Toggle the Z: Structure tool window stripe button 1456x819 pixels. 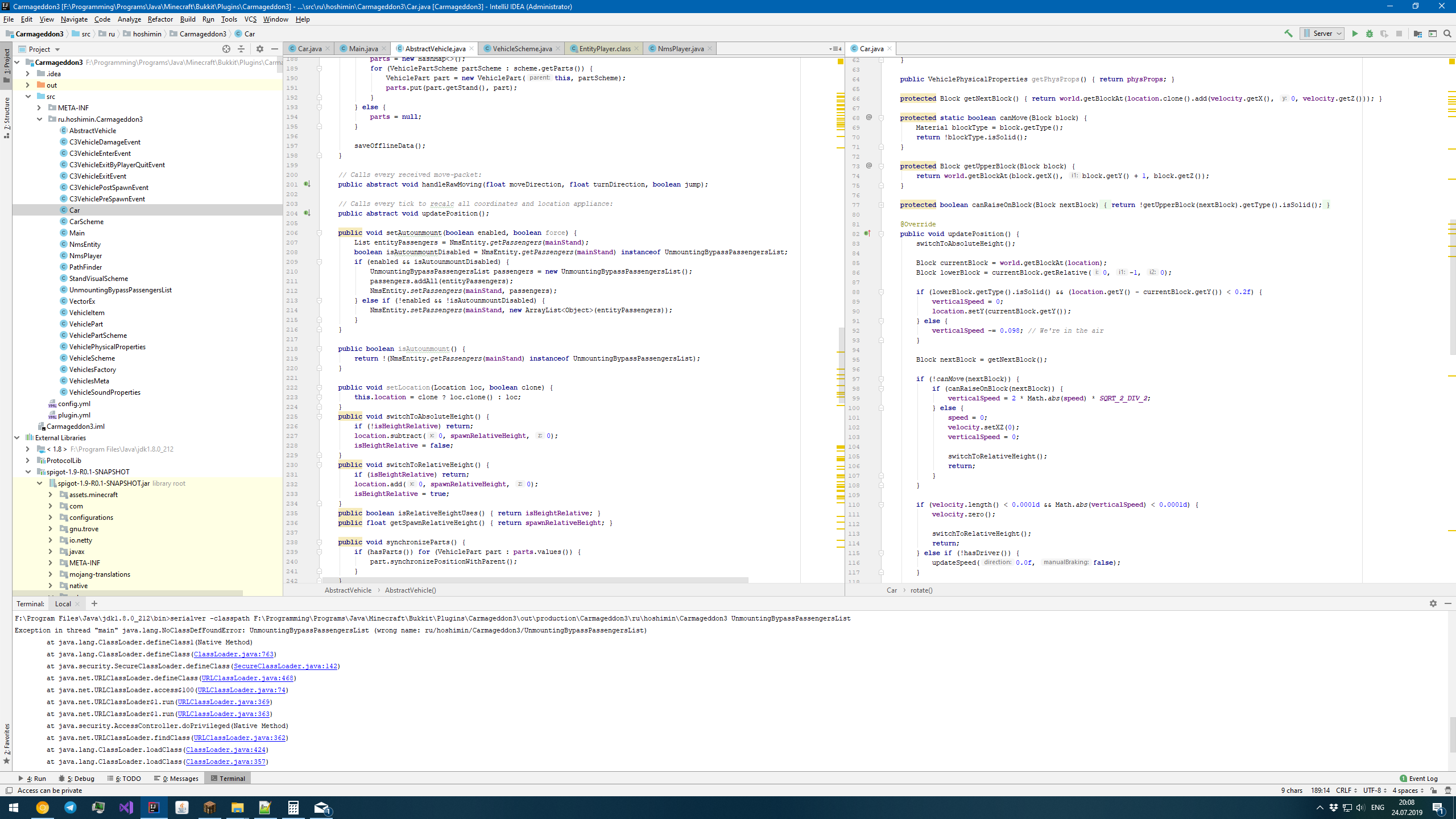[6, 117]
